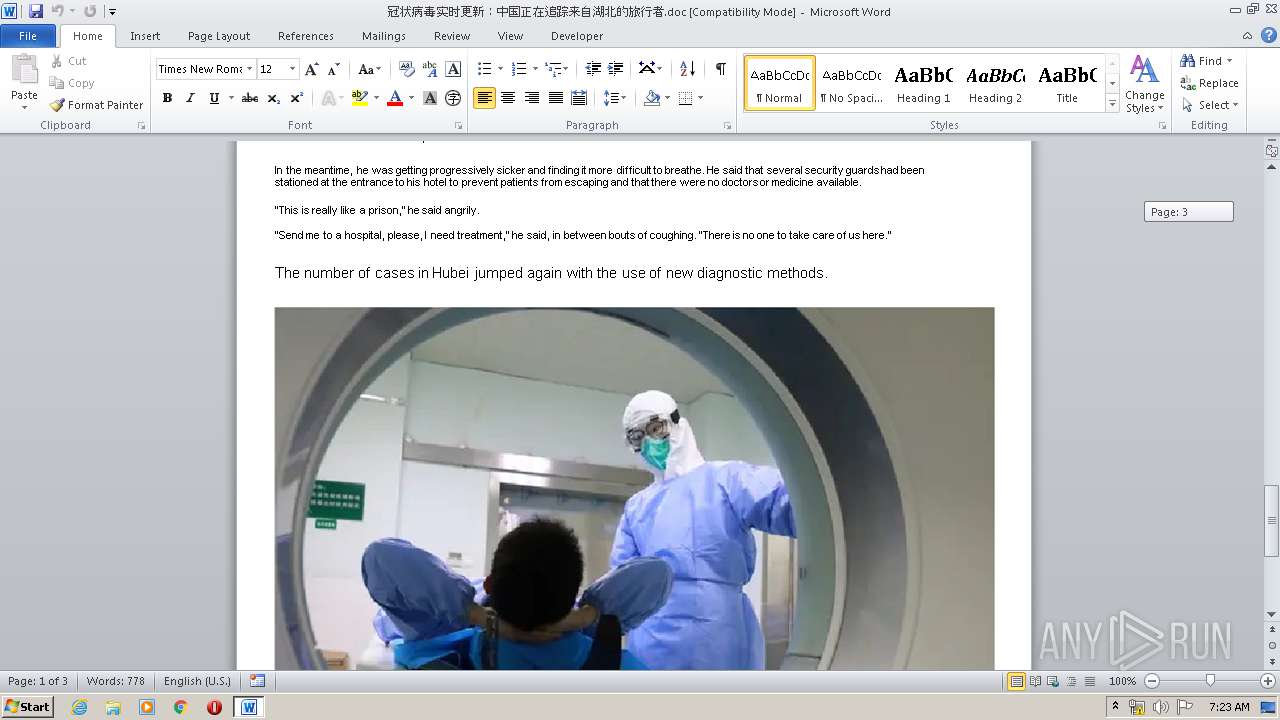The image size is (1280, 720).
Task: Switch to the Developer tab
Action: click(x=577, y=36)
